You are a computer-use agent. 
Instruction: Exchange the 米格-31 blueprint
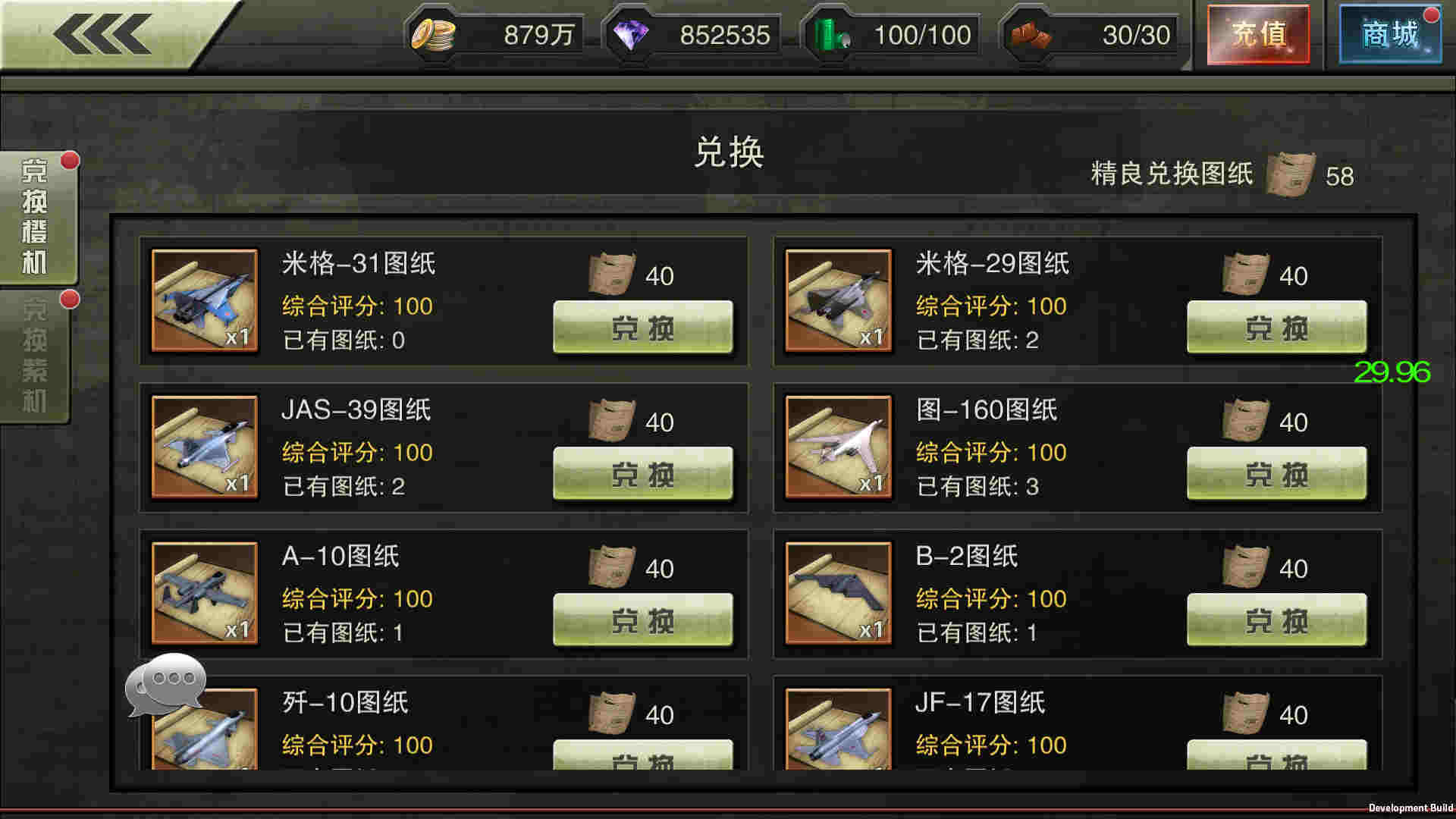point(643,328)
